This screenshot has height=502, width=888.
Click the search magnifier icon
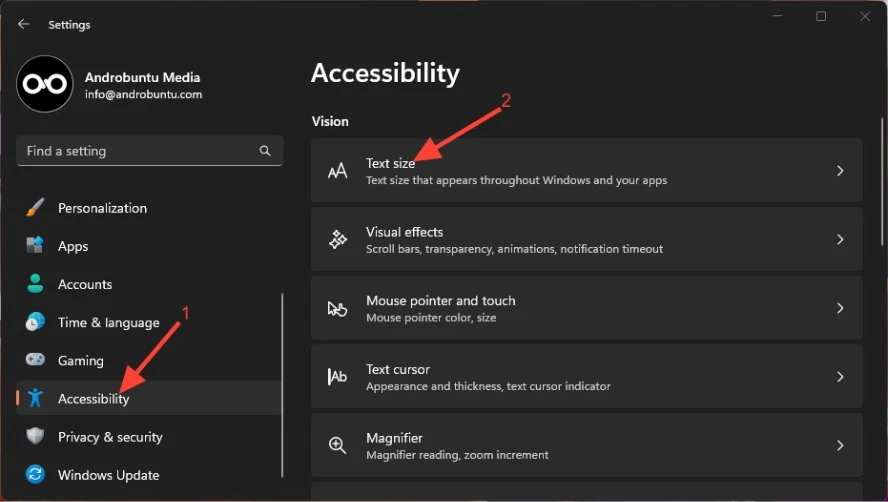tap(265, 151)
